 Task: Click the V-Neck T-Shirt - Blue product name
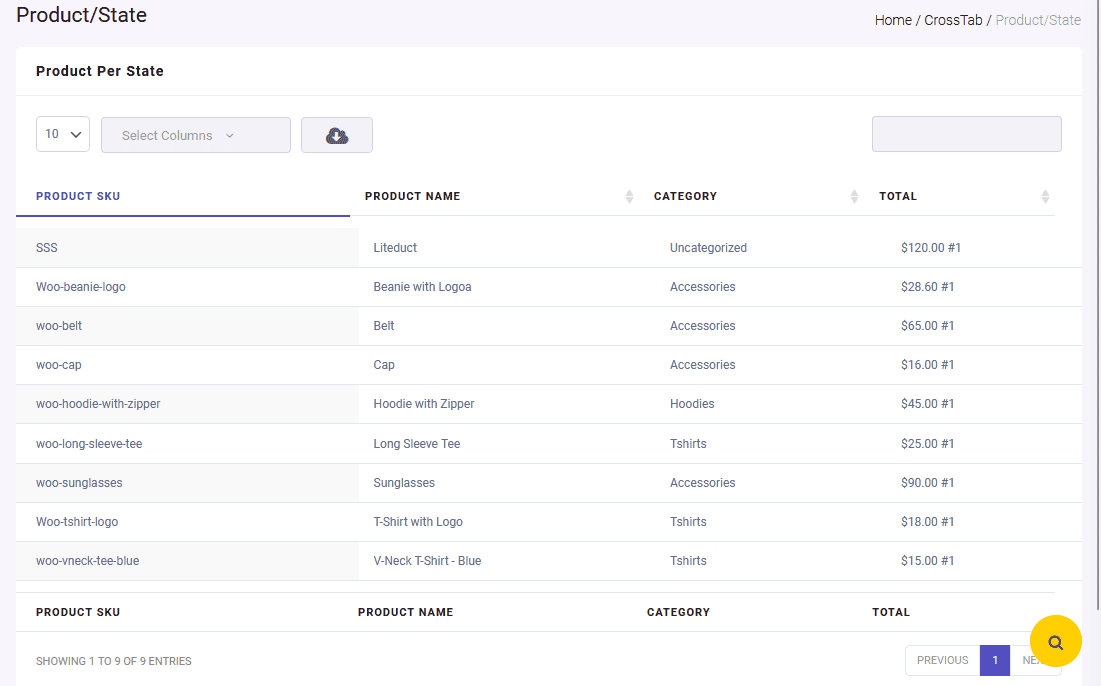(x=427, y=561)
